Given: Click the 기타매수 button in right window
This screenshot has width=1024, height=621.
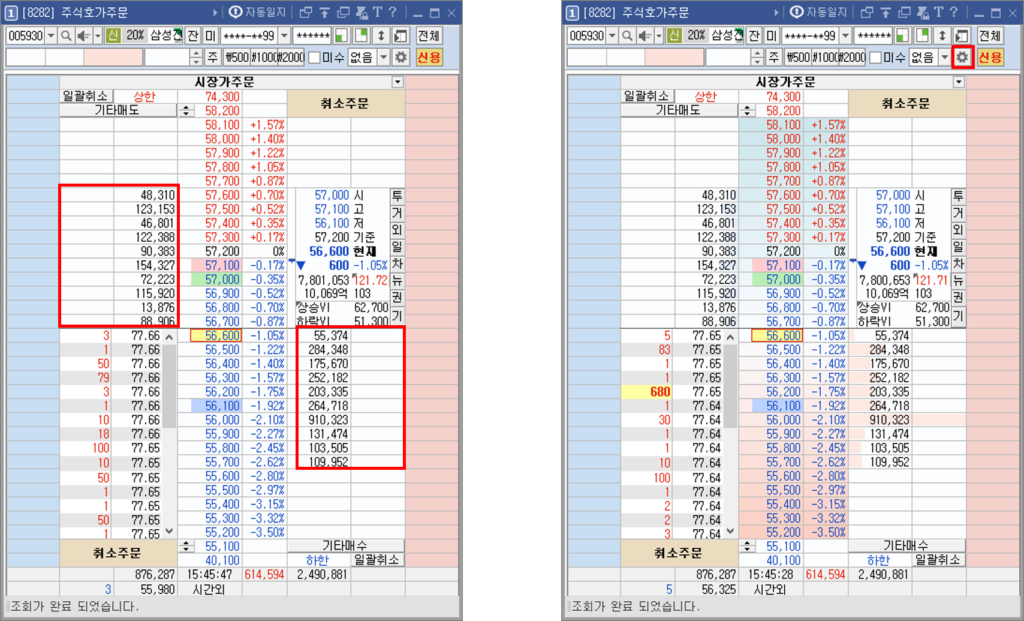Looking at the screenshot, I should point(906,545).
